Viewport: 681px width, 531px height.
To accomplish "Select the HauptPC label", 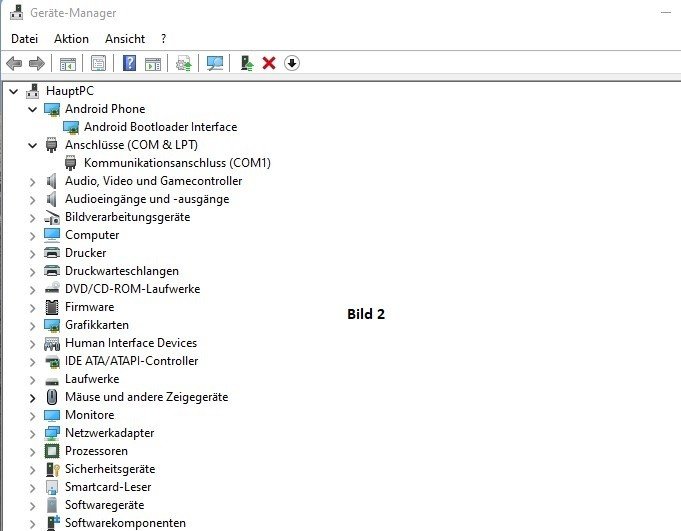I will pyautogui.click(x=70, y=91).
